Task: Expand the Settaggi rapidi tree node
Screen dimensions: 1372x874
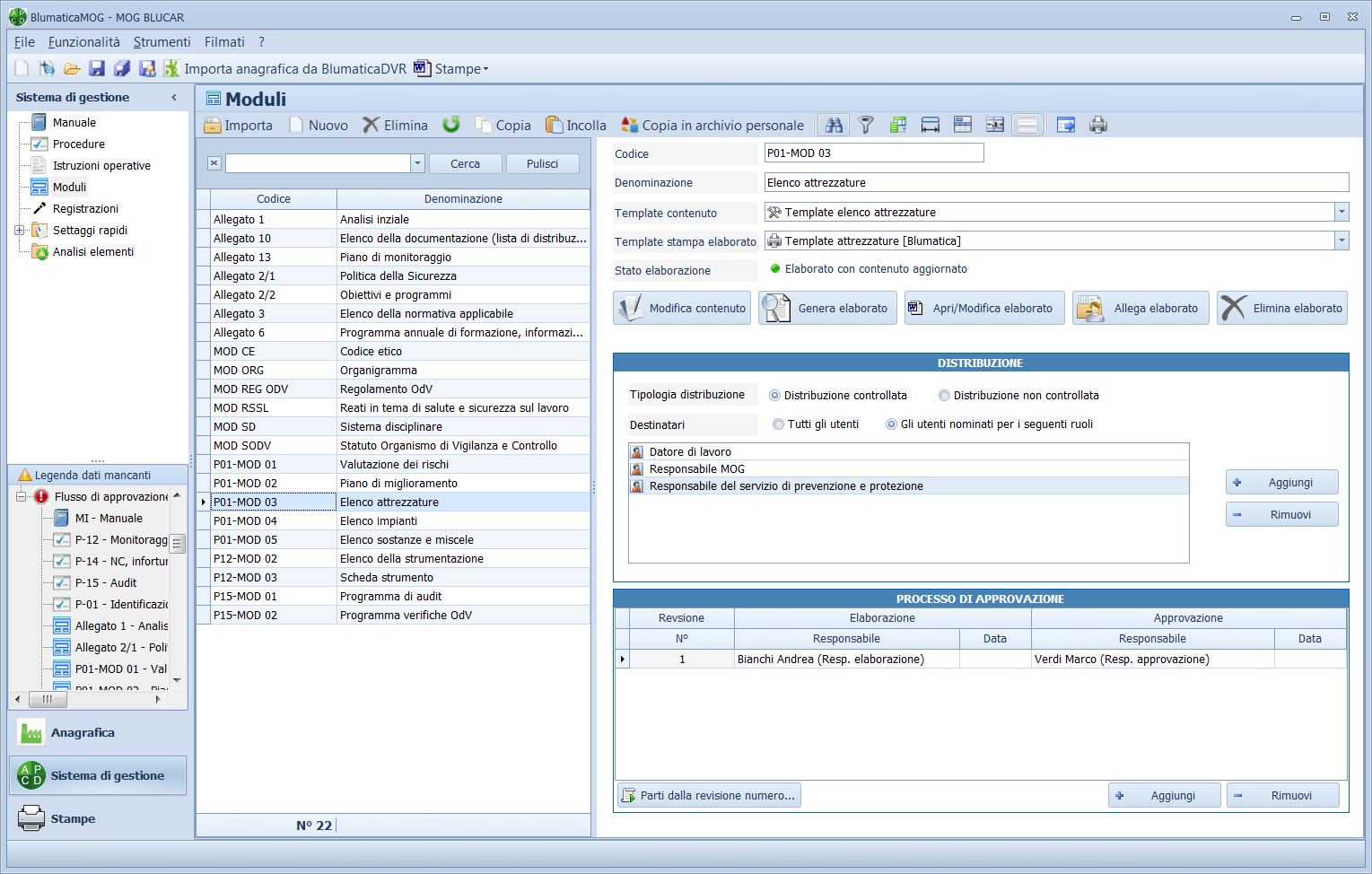Action: pos(19,231)
